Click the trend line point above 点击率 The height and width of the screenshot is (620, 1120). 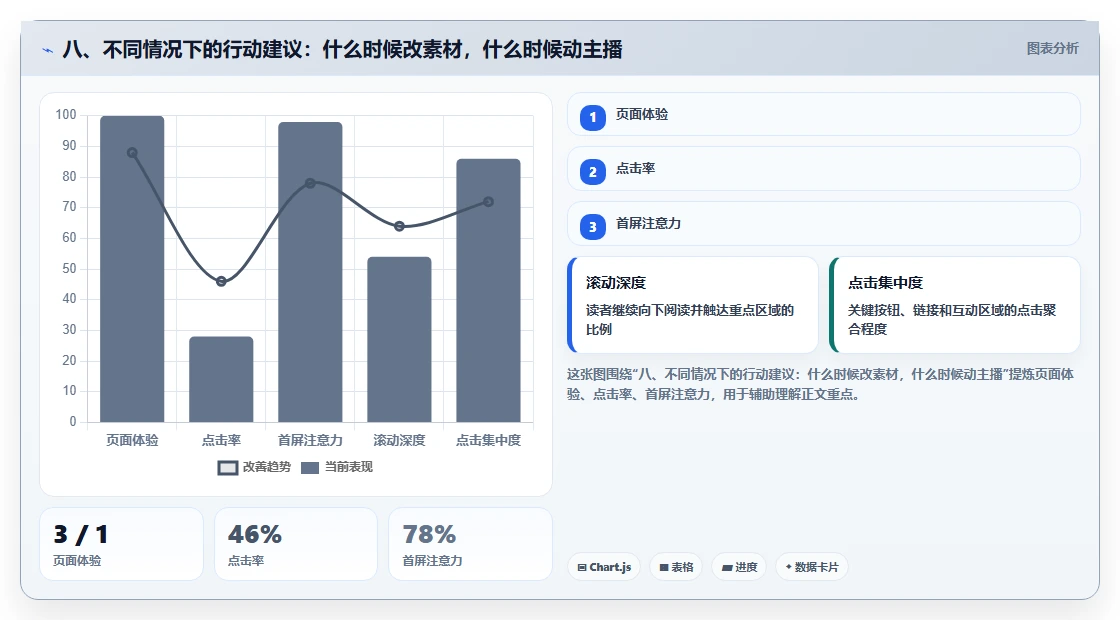(221, 281)
